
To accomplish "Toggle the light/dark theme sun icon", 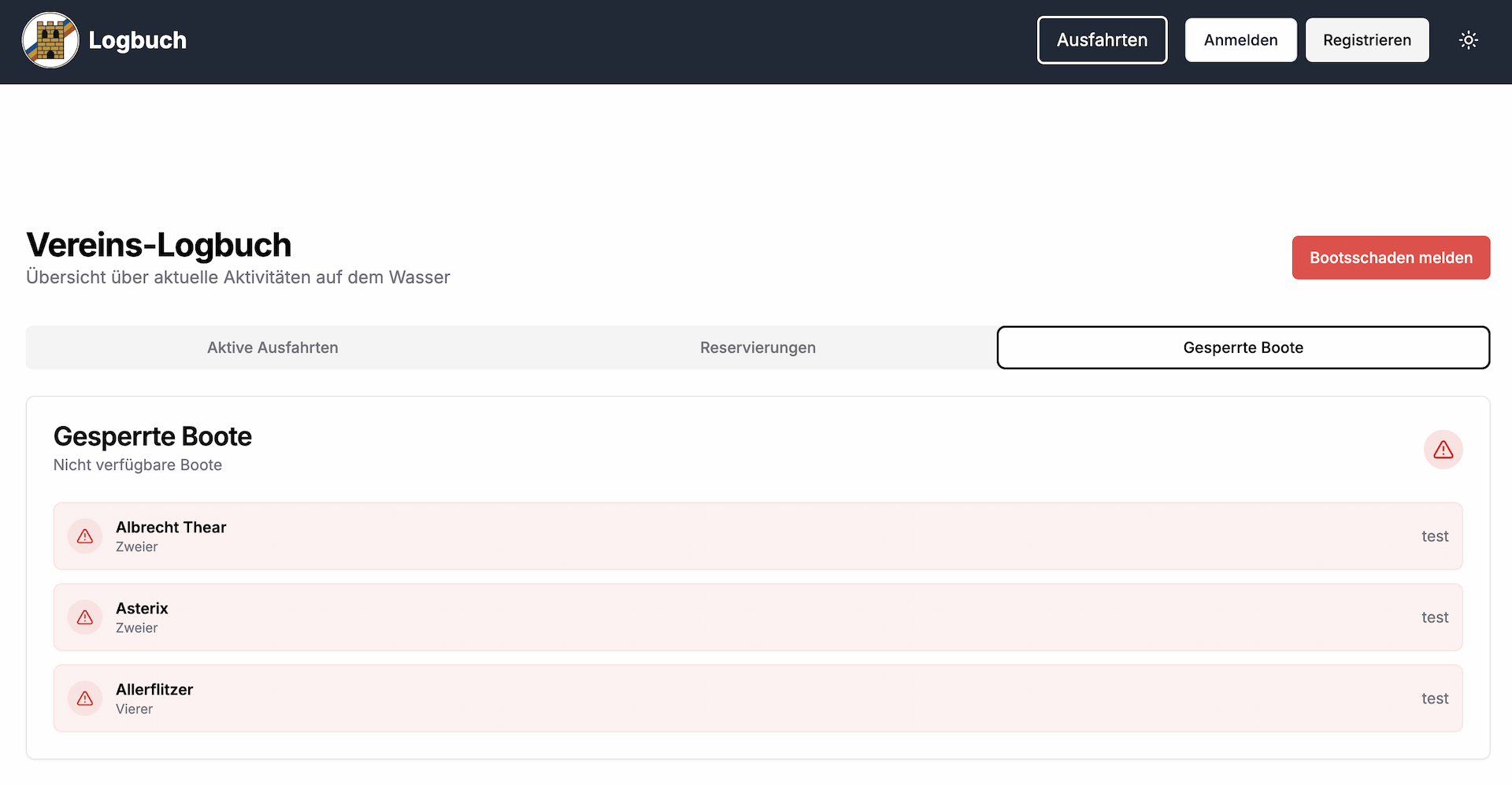I will click(x=1468, y=40).
